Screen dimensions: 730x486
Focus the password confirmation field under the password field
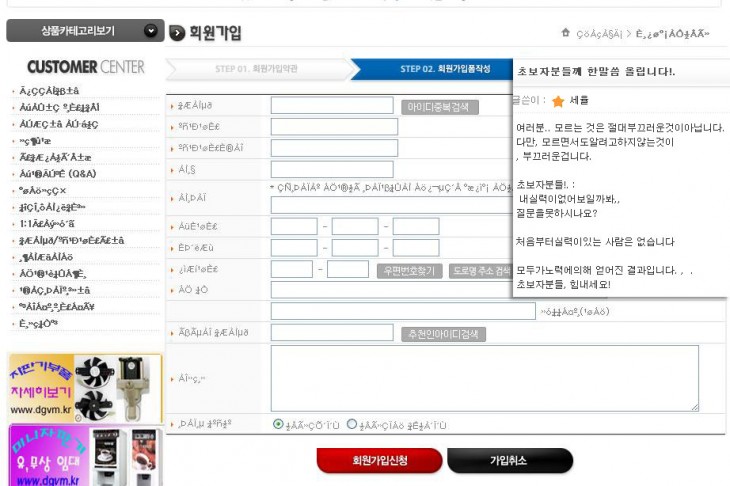click(334, 148)
